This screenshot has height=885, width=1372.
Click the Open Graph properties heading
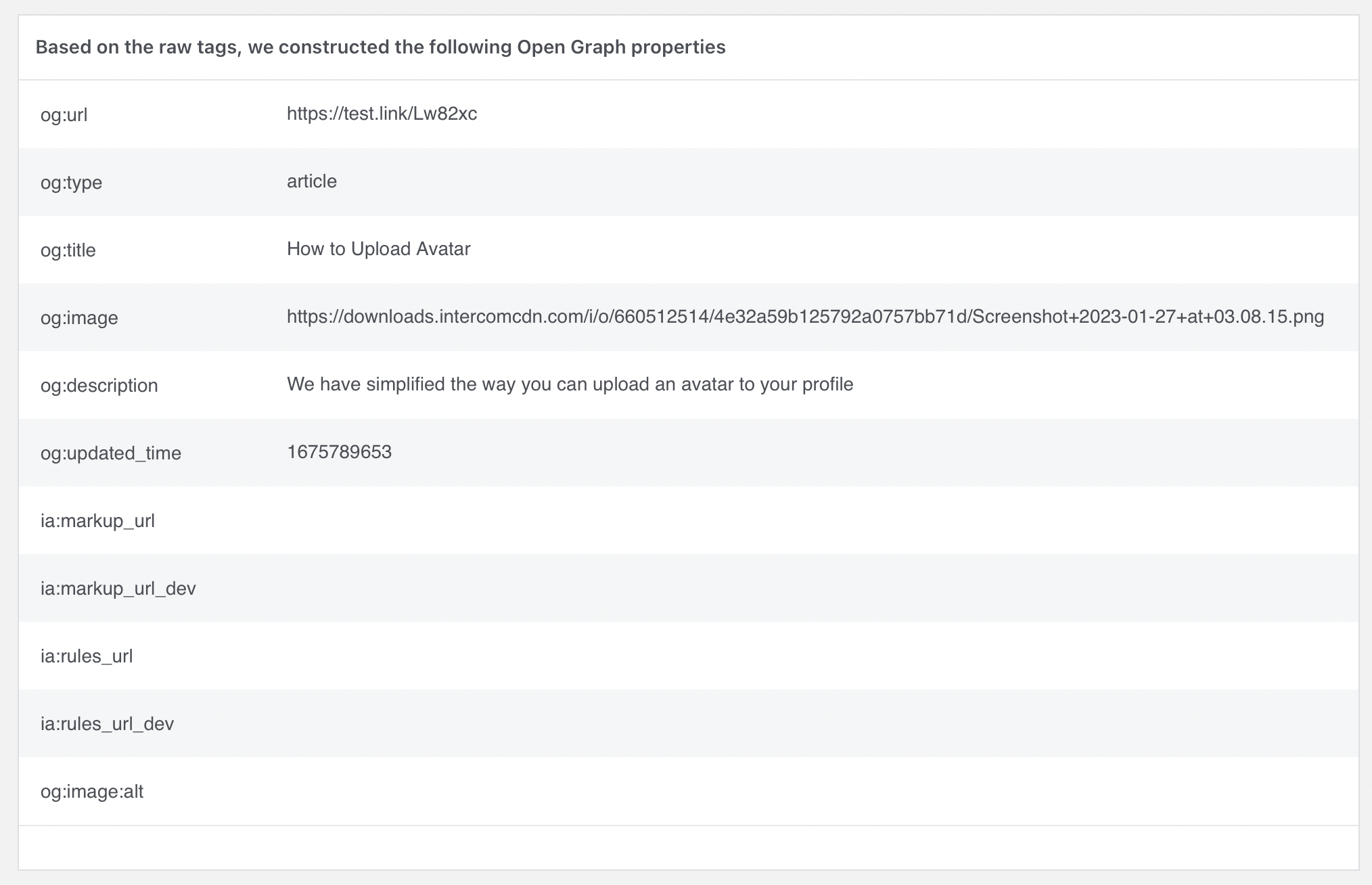[380, 47]
